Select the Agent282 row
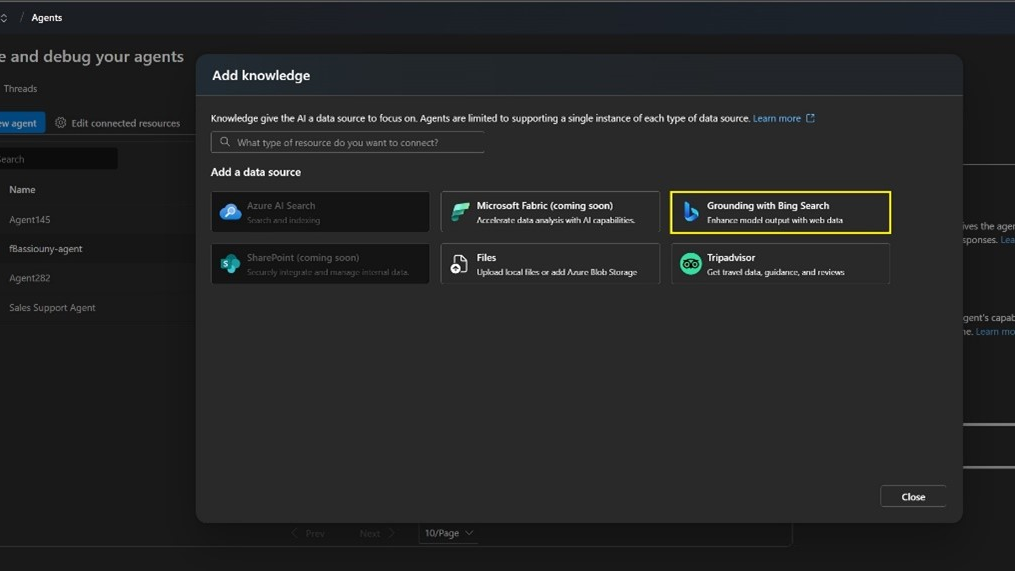1015x571 pixels. (97, 278)
